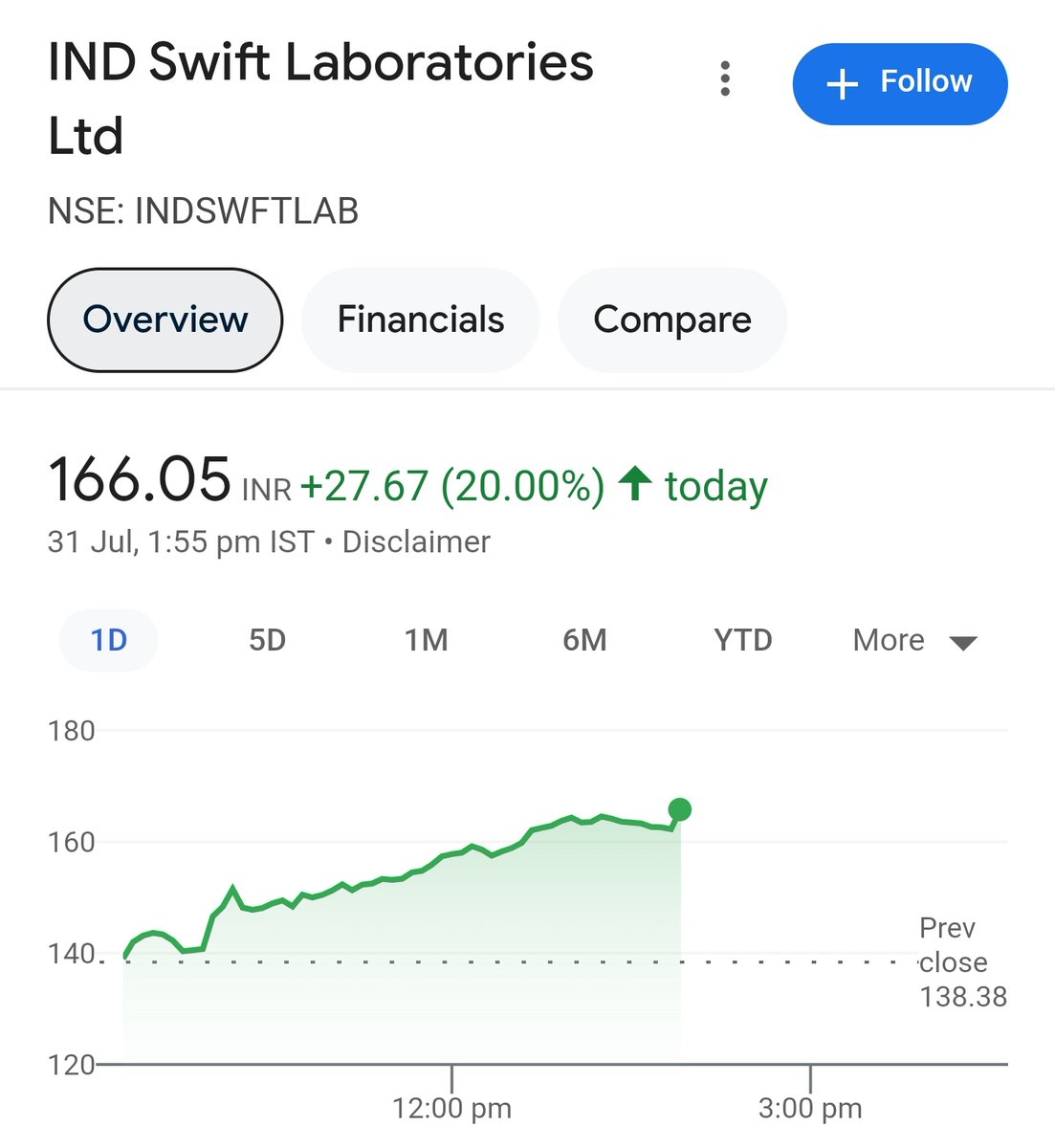Screen dimensions: 1055x1148
Task: Click the plus icon inside the Follow button
Action: [x=841, y=83]
